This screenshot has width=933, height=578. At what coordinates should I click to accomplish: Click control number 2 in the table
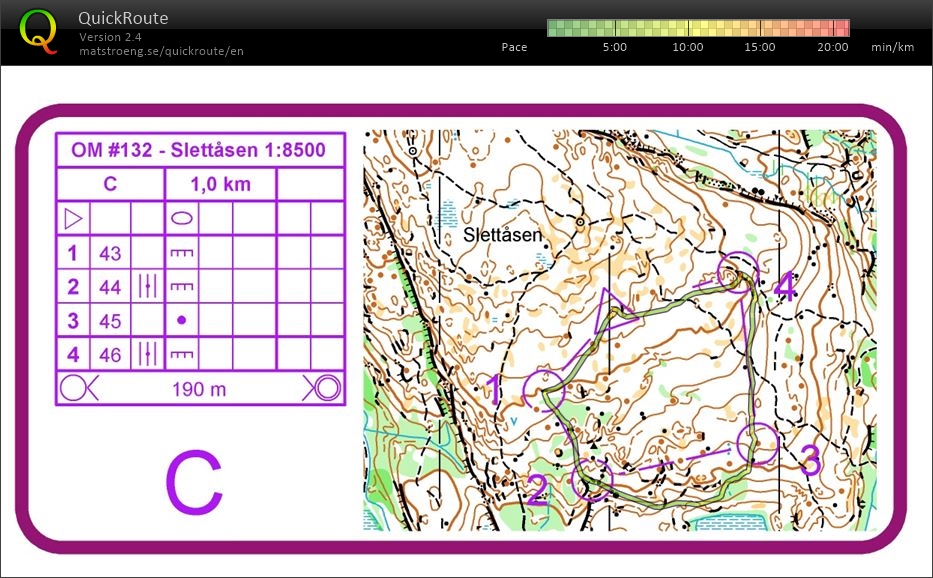(x=73, y=287)
